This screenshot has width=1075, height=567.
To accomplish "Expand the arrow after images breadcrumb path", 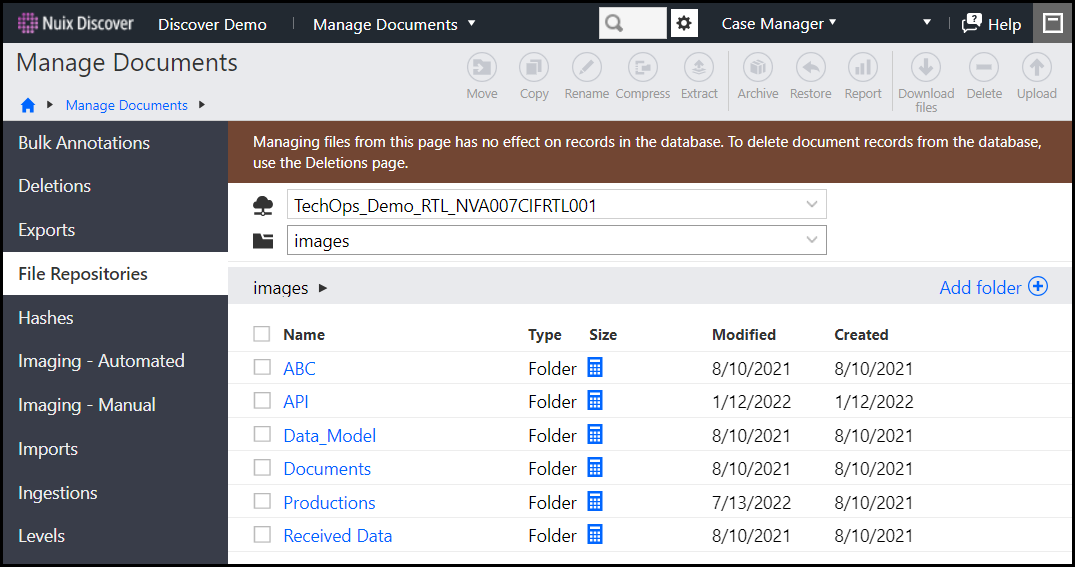I will tap(323, 288).
